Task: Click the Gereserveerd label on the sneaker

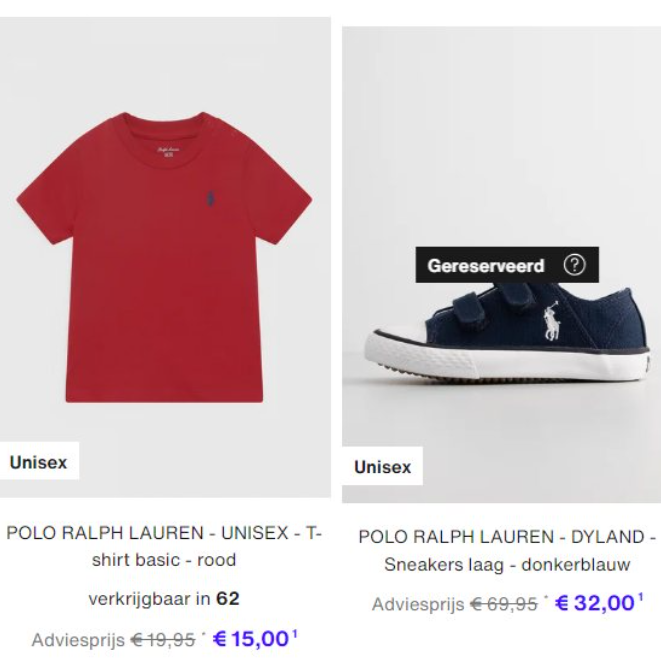Action: (x=486, y=265)
